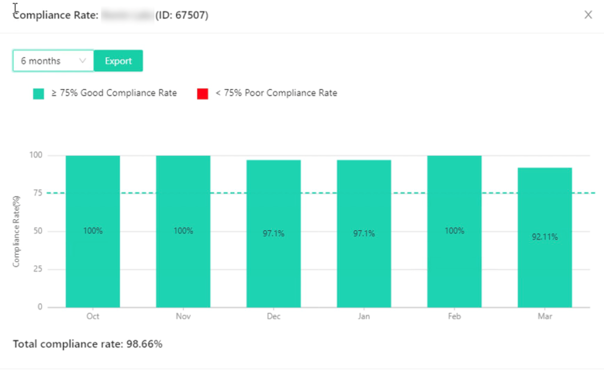
Task: Open the 6 months period dropdown
Action: [53, 61]
